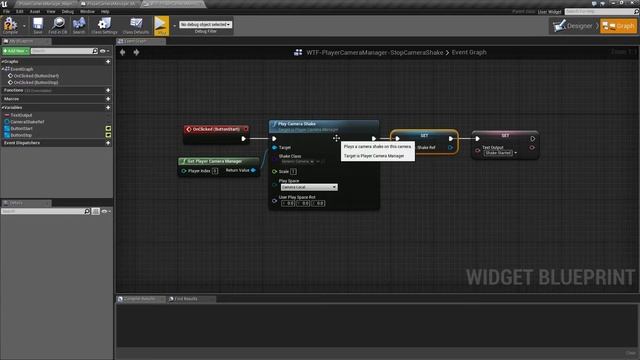The width and height of the screenshot is (640, 360).
Task: Click the Unreal Engine logo icon
Action: pos(4,4)
